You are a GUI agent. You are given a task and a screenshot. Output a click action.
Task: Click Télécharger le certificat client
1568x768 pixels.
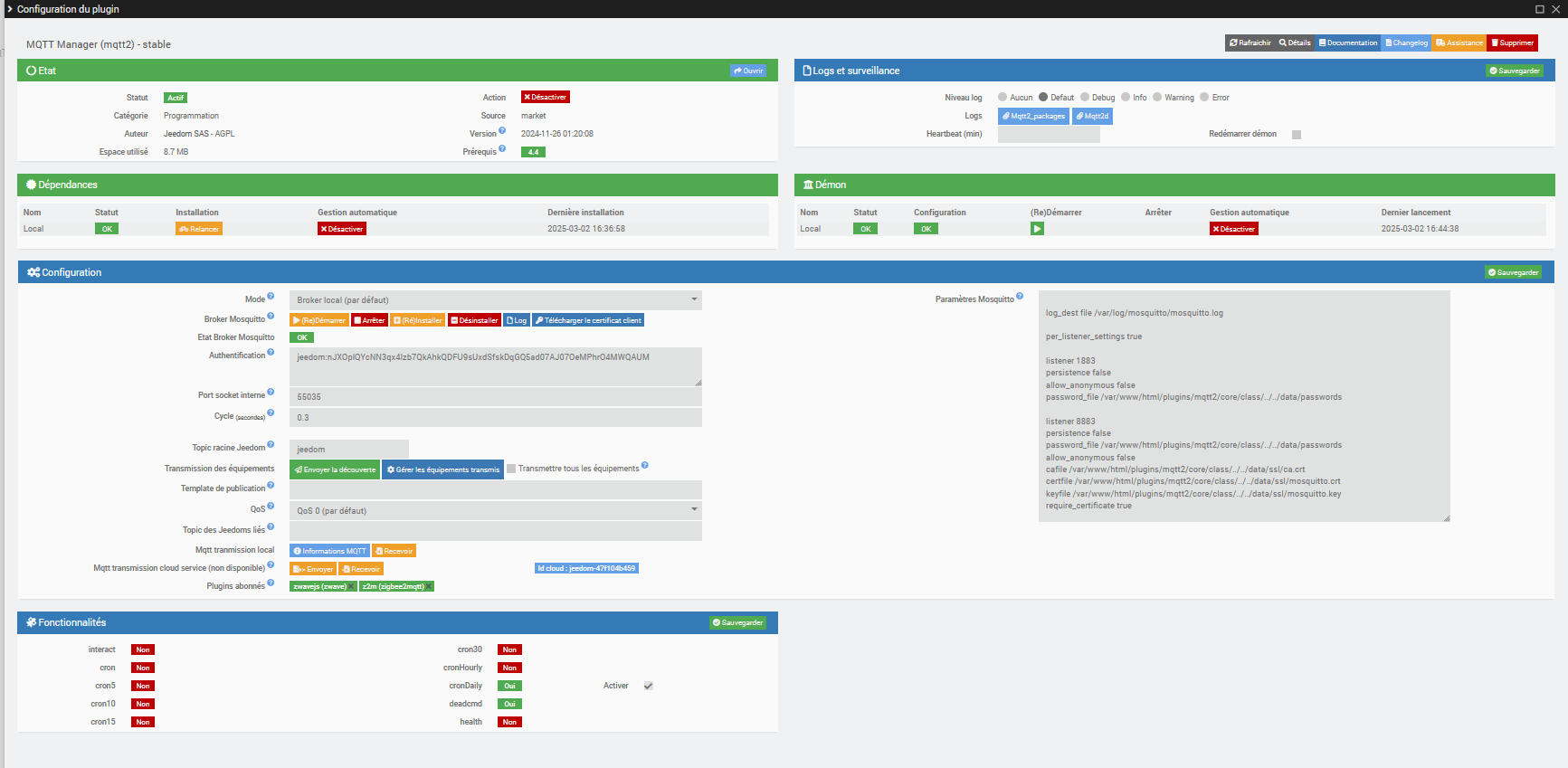pos(588,320)
